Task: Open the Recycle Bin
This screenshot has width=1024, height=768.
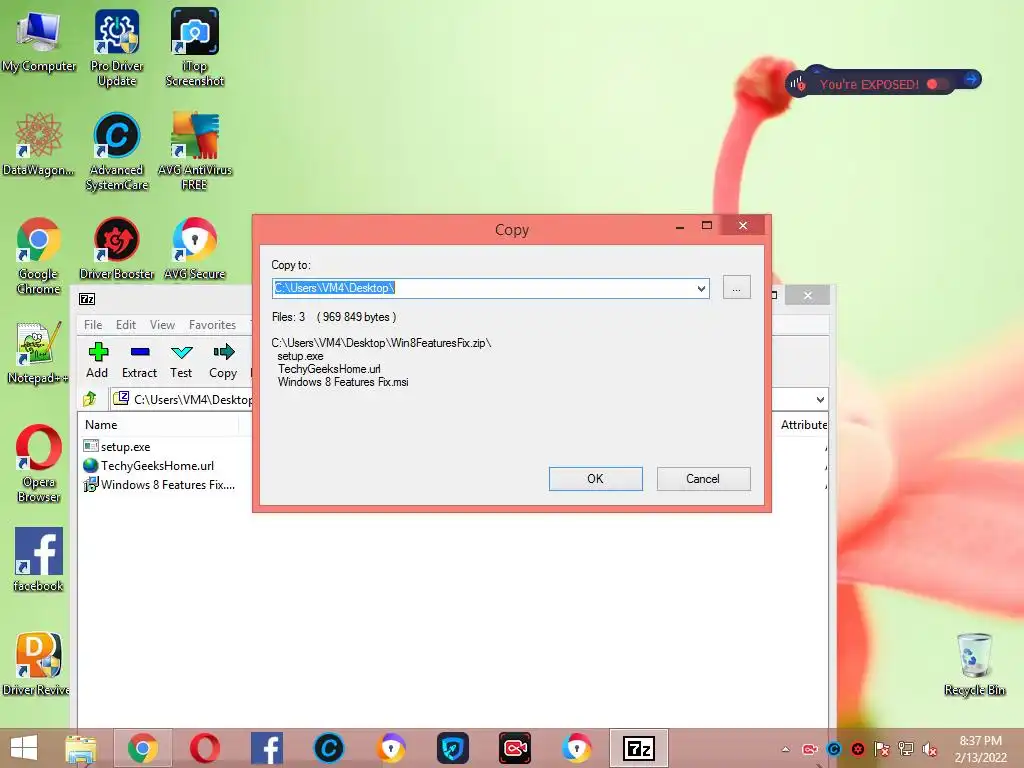Action: pyautogui.click(x=974, y=664)
